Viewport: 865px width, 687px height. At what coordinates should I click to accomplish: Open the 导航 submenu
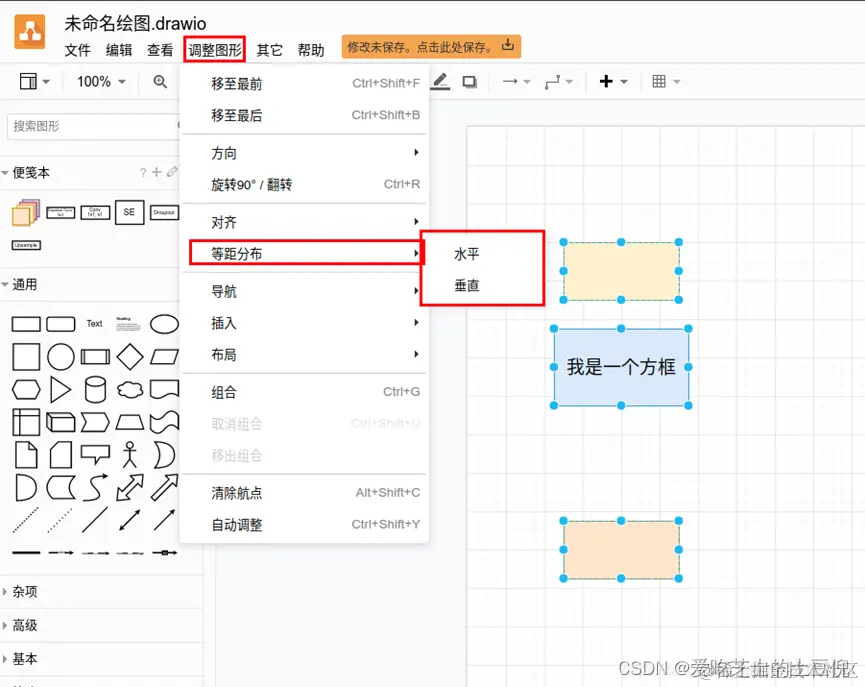[304, 291]
